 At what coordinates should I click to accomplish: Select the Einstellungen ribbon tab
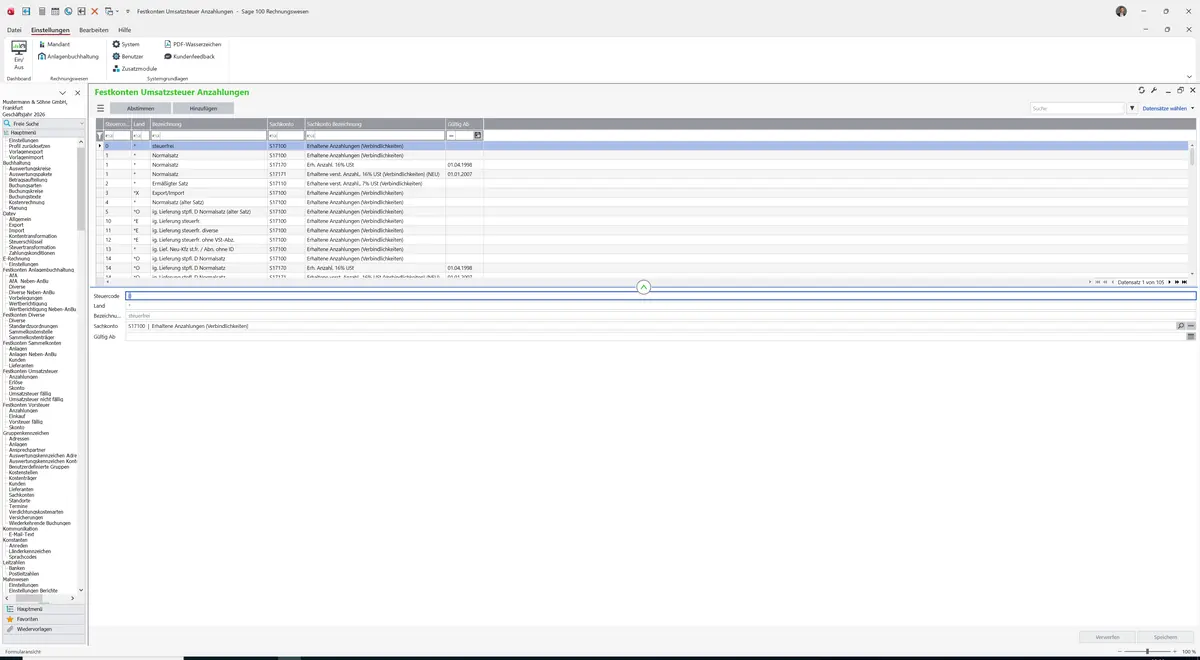51,30
